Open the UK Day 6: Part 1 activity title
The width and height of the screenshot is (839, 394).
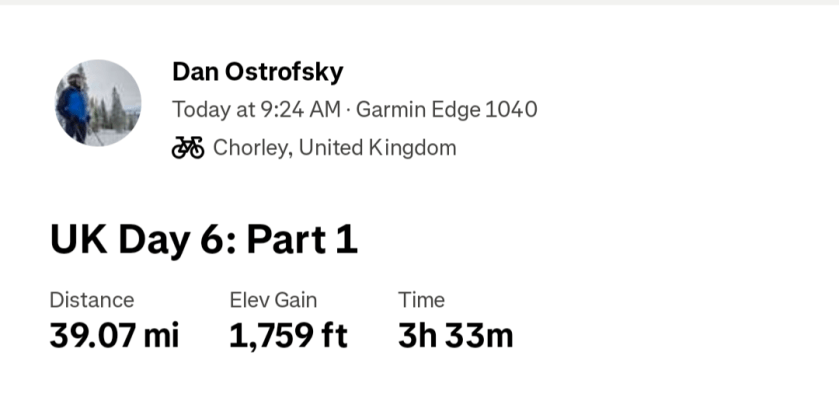point(203,240)
